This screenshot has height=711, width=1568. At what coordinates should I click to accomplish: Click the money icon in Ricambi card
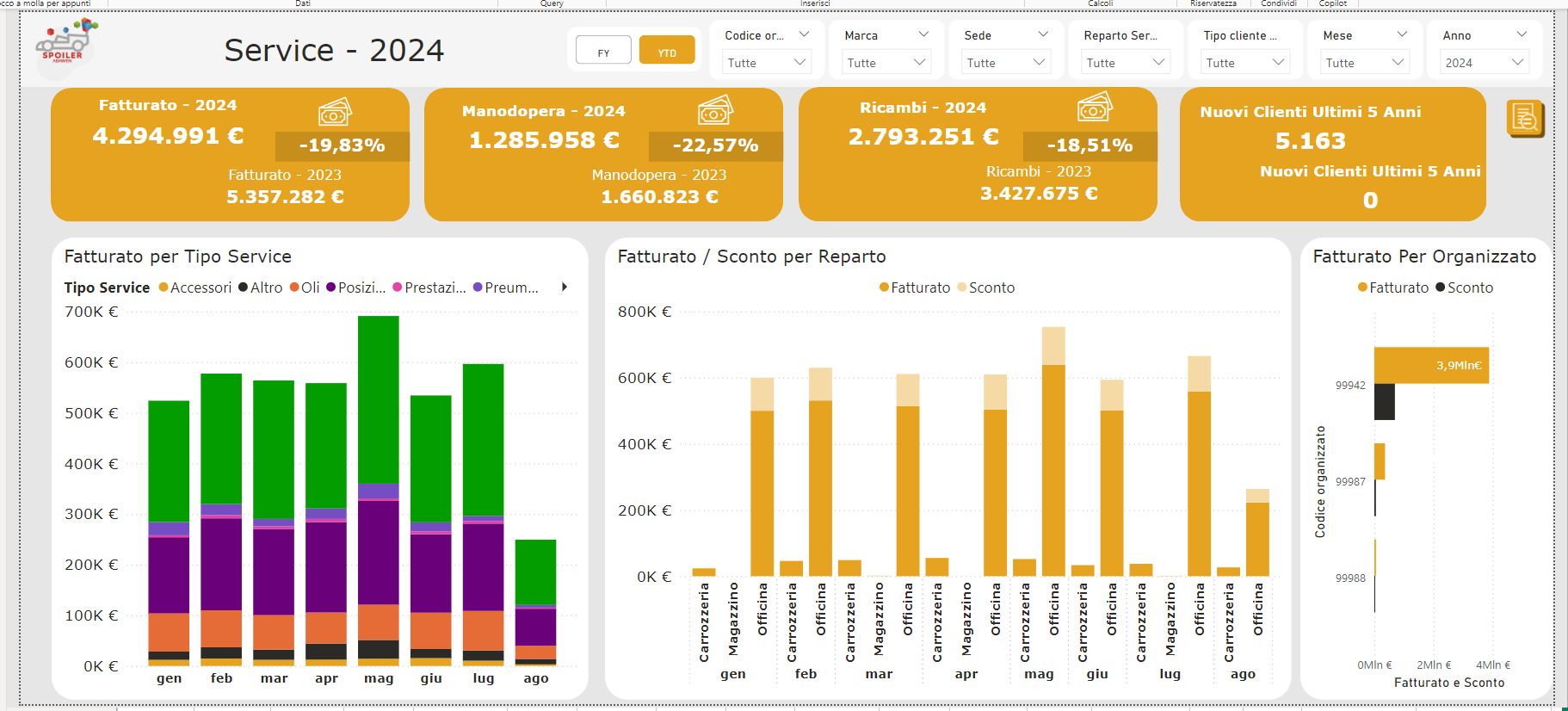1095,108
